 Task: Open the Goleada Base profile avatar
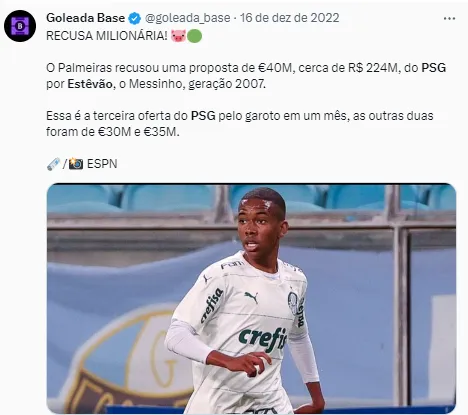[x=20, y=26]
